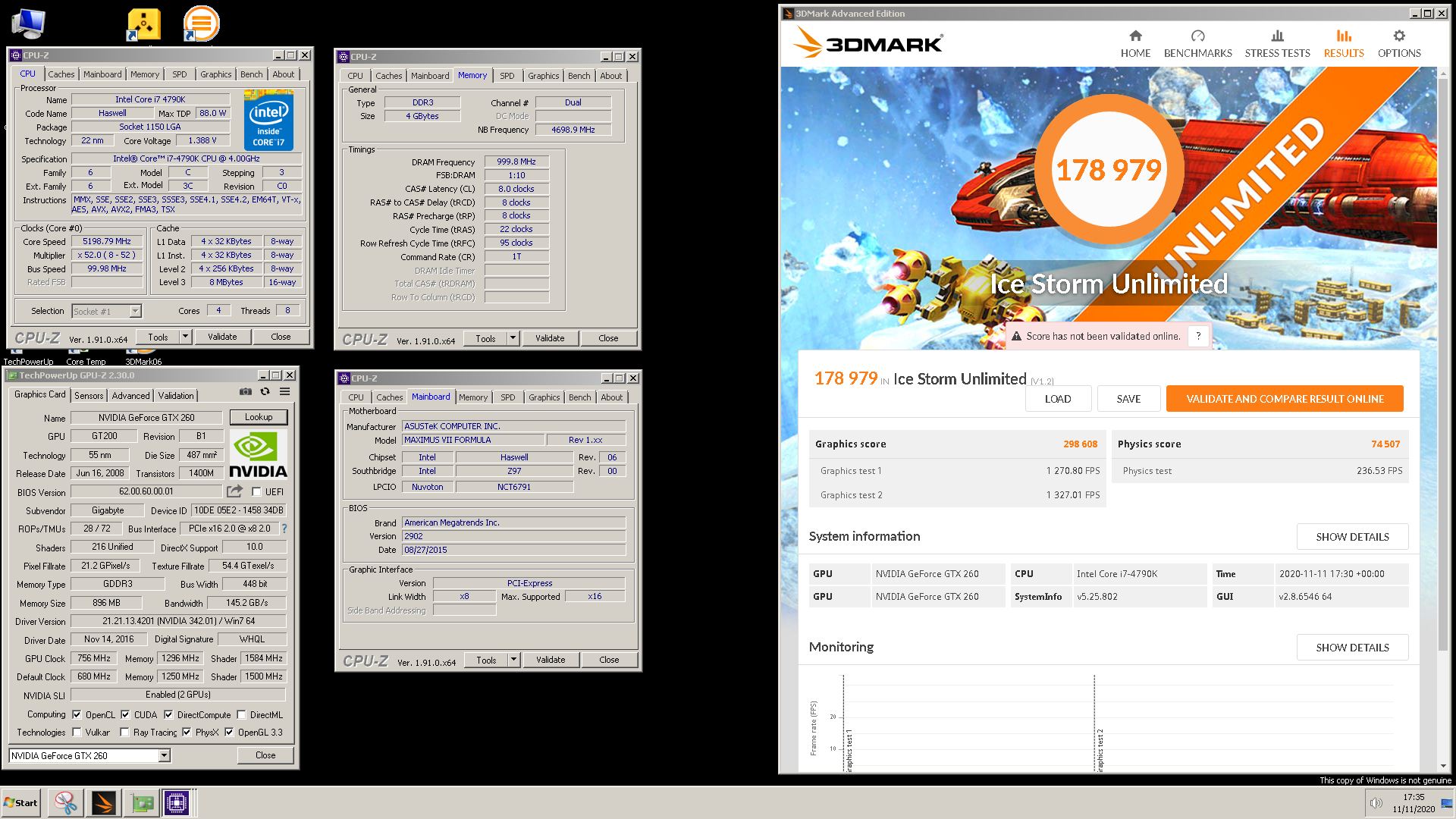Screen dimensions: 1456x819
Task: Refresh GPU-Z sensor data
Action: (x=265, y=392)
